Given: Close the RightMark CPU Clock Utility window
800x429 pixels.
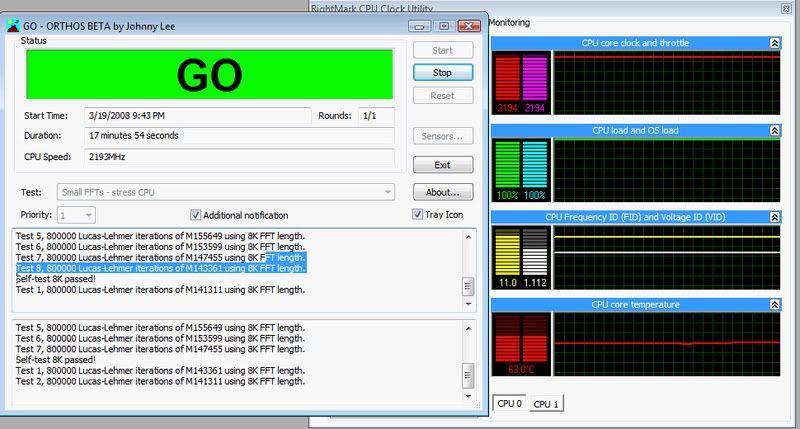Looking at the screenshot, I should 786,8.
